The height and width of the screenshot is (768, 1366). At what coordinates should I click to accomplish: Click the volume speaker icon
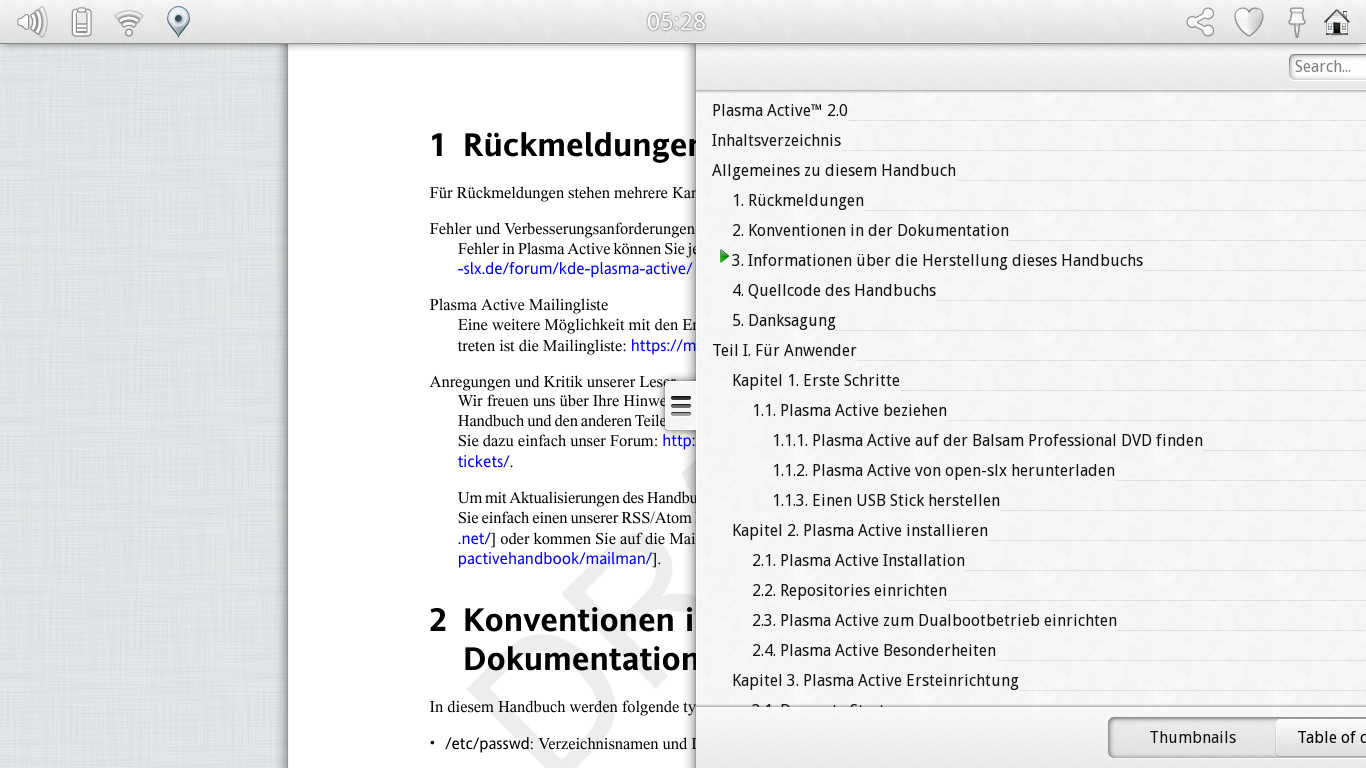pos(32,21)
